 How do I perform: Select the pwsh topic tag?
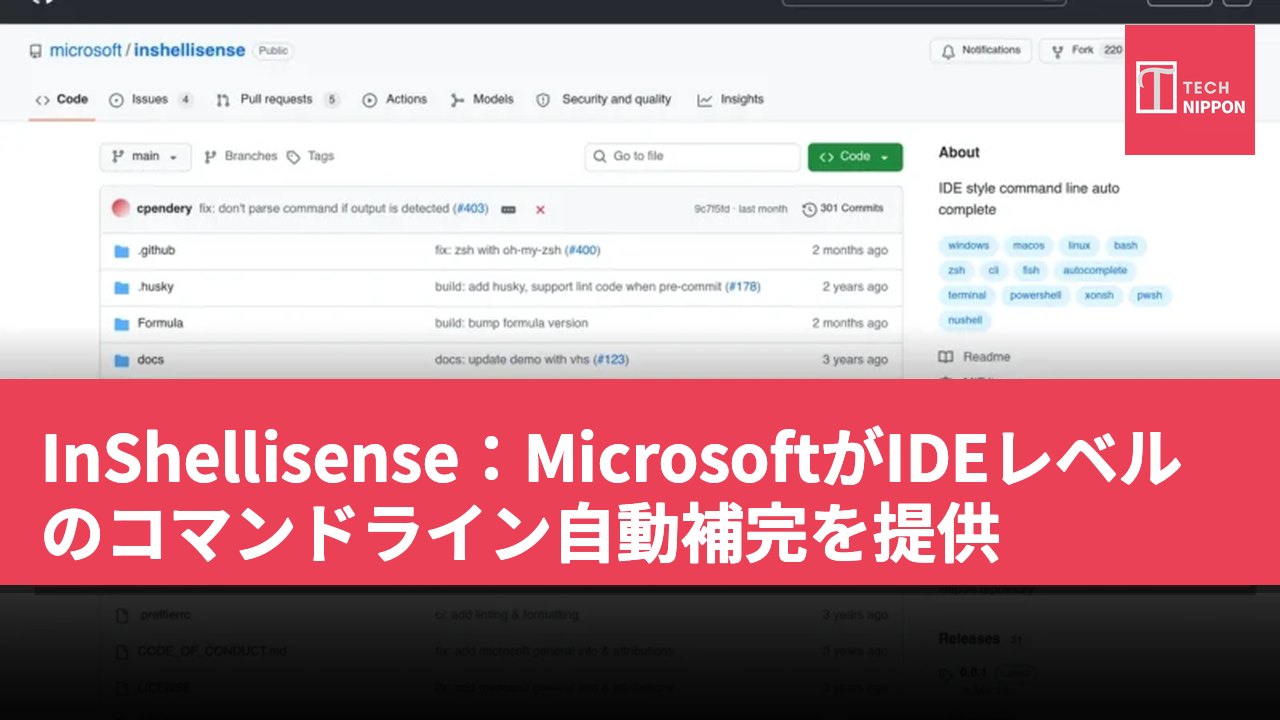[x=1150, y=296]
